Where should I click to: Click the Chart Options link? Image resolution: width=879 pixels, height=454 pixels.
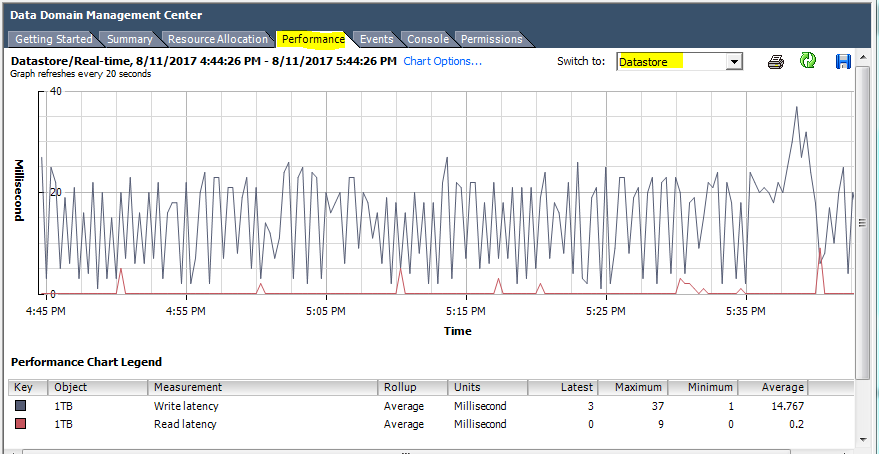(442, 61)
